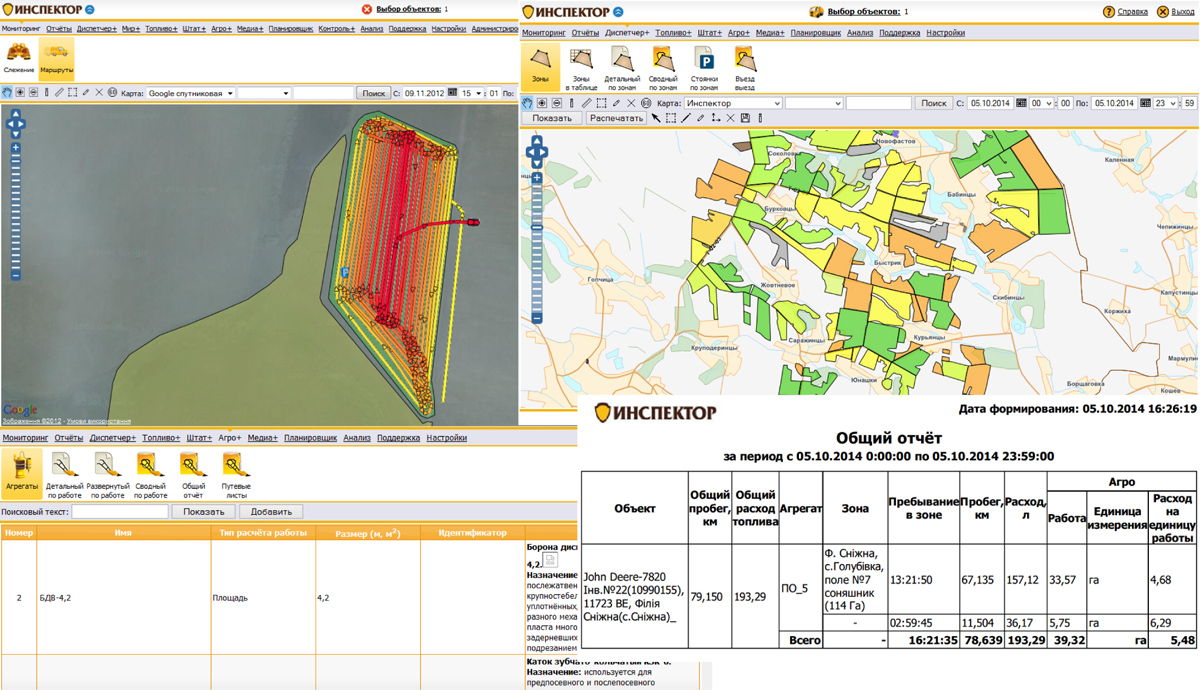This screenshot has width=1200, height=690.
Task: Open Детальный по зонам report
Action: [x=622, y=68]
